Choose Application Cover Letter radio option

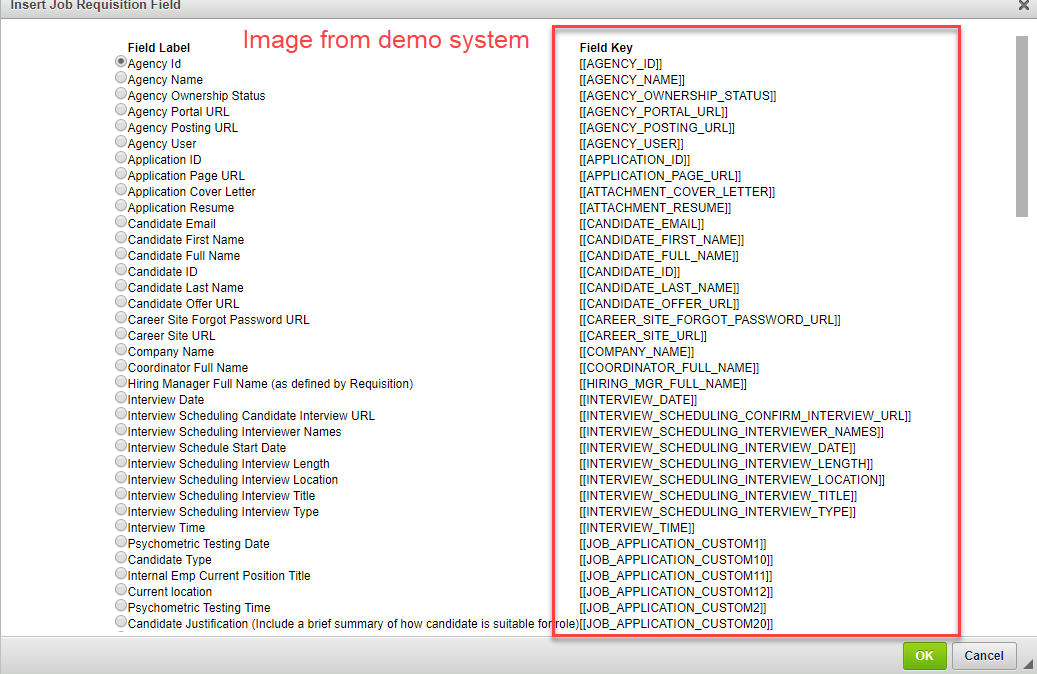tap(120, 189)
